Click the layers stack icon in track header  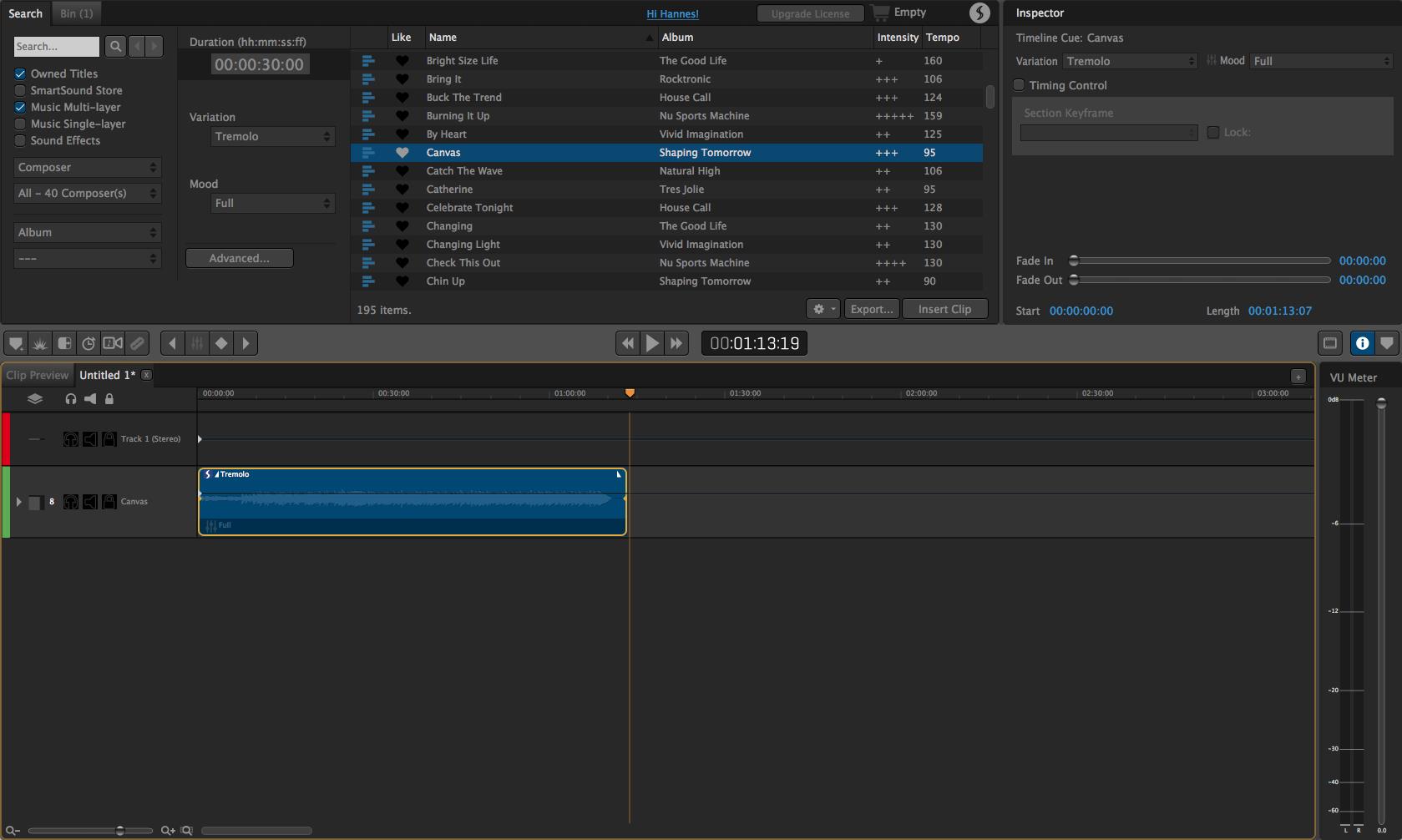pos(35,399)
